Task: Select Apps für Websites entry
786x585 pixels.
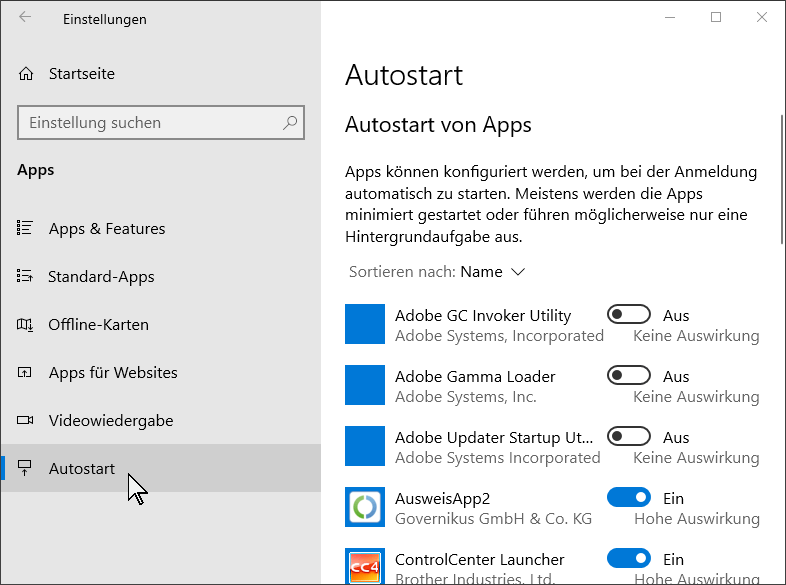Action: click(x=161, y=372)
